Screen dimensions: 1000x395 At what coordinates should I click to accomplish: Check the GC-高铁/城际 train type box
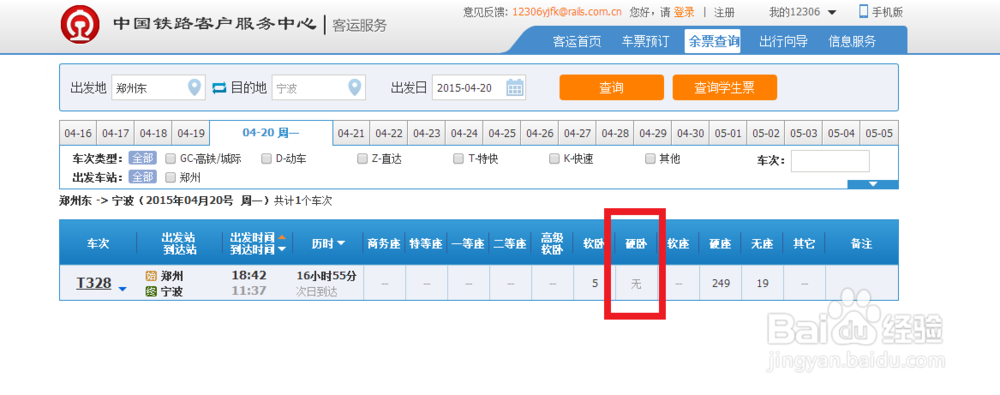click(x=170, y=158)
